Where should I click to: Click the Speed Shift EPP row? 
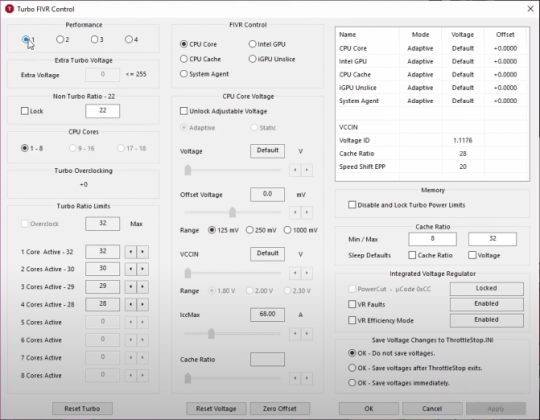point(432,167)
